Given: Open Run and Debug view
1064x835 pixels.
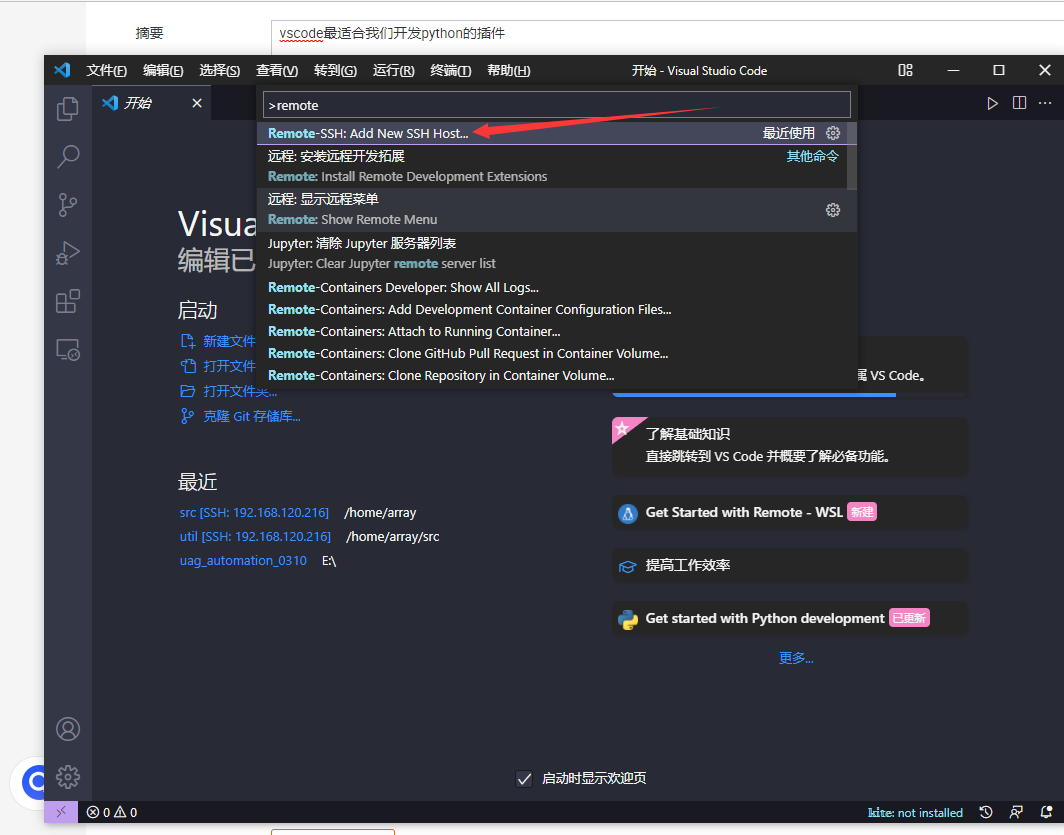Looking at the screenshot, I should tap(67, 253).
